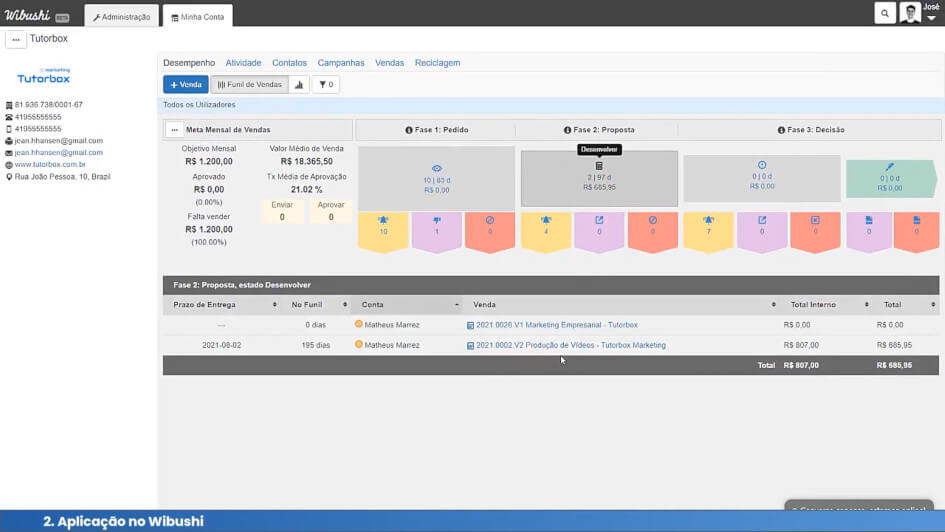Open sale 2021.0026.V1 Marketing Empresarial
The height and width of the screenshot is (532, 945).
point(556,325)
